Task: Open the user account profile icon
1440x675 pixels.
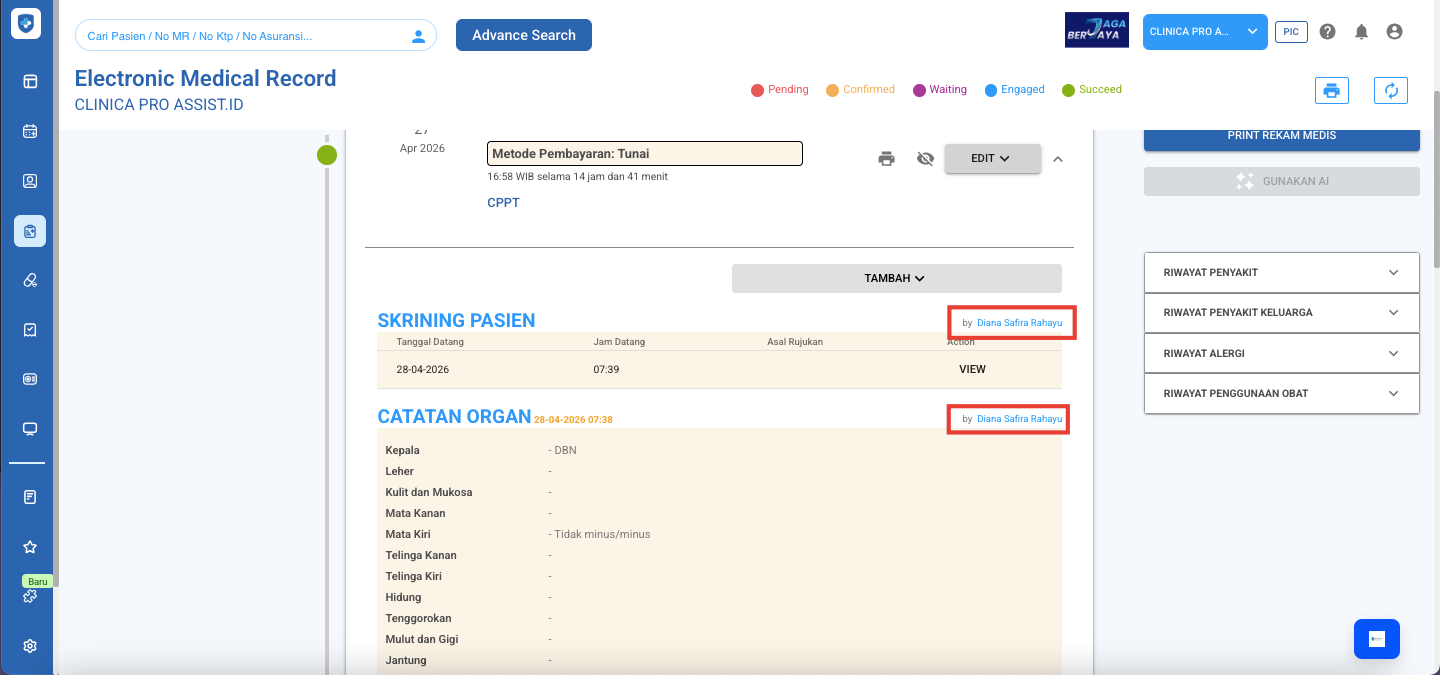Action: (1394, 32)
